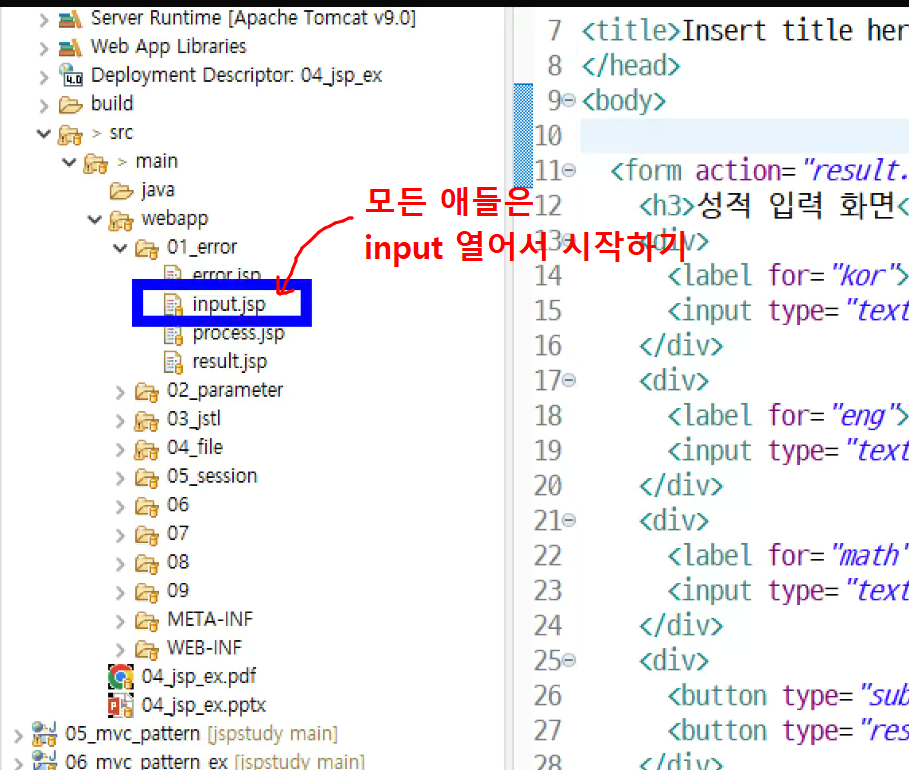Click the java folder icon
Viewport: 909px width, 770px height.
pyautogui.click(x=121, y=191)
